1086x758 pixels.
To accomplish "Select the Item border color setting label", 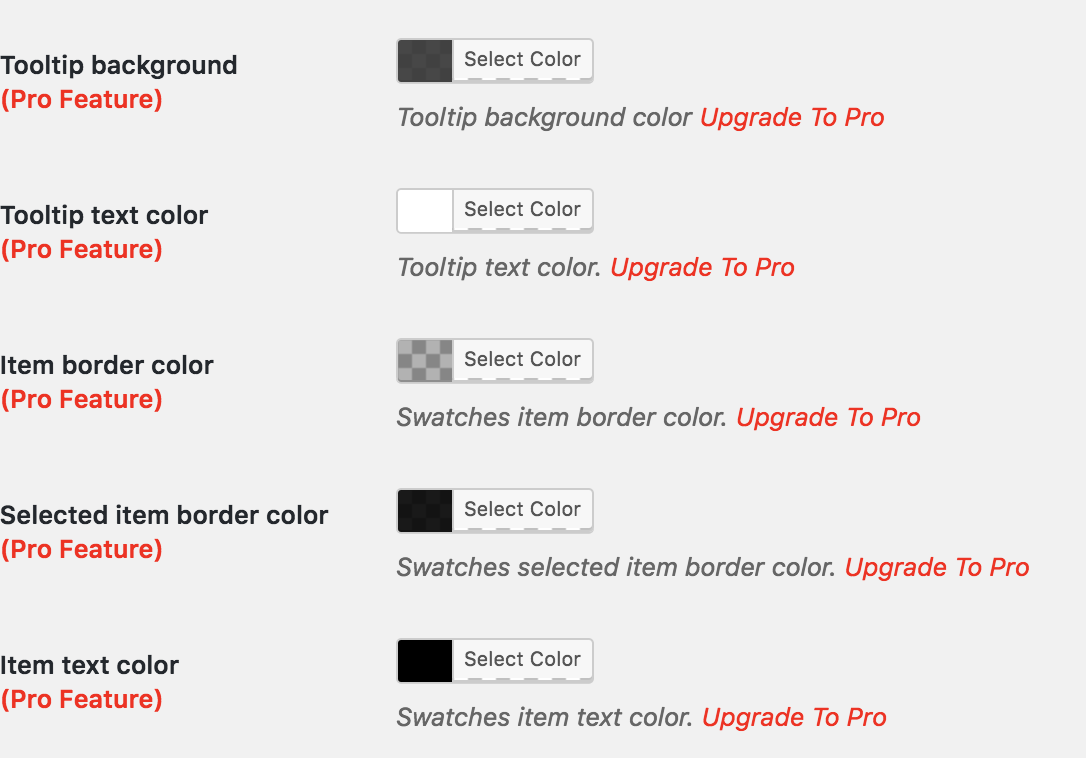I will click(x=107, y=366).
